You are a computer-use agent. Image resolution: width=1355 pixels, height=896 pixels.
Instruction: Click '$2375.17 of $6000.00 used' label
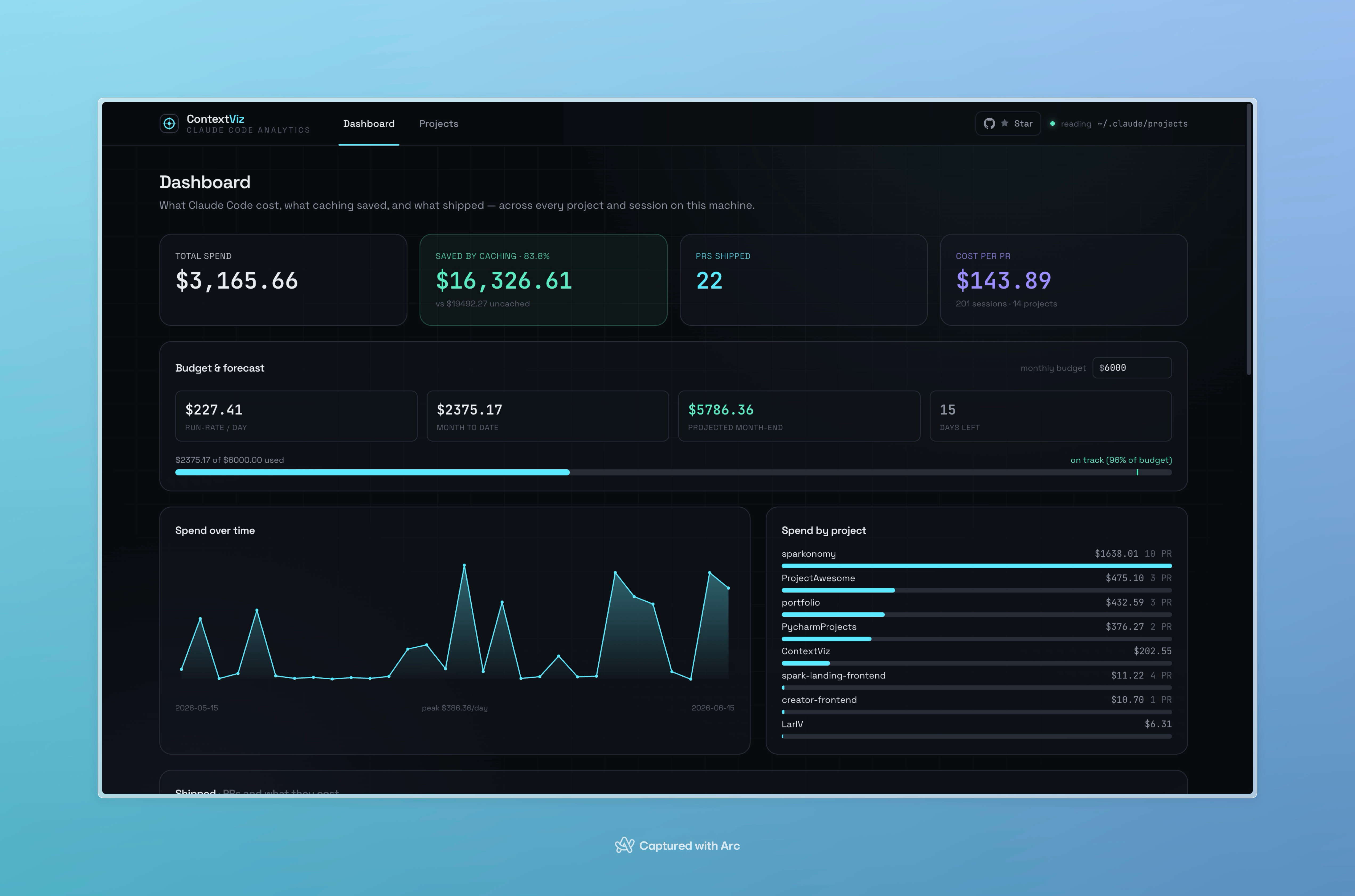click(229, 460)
